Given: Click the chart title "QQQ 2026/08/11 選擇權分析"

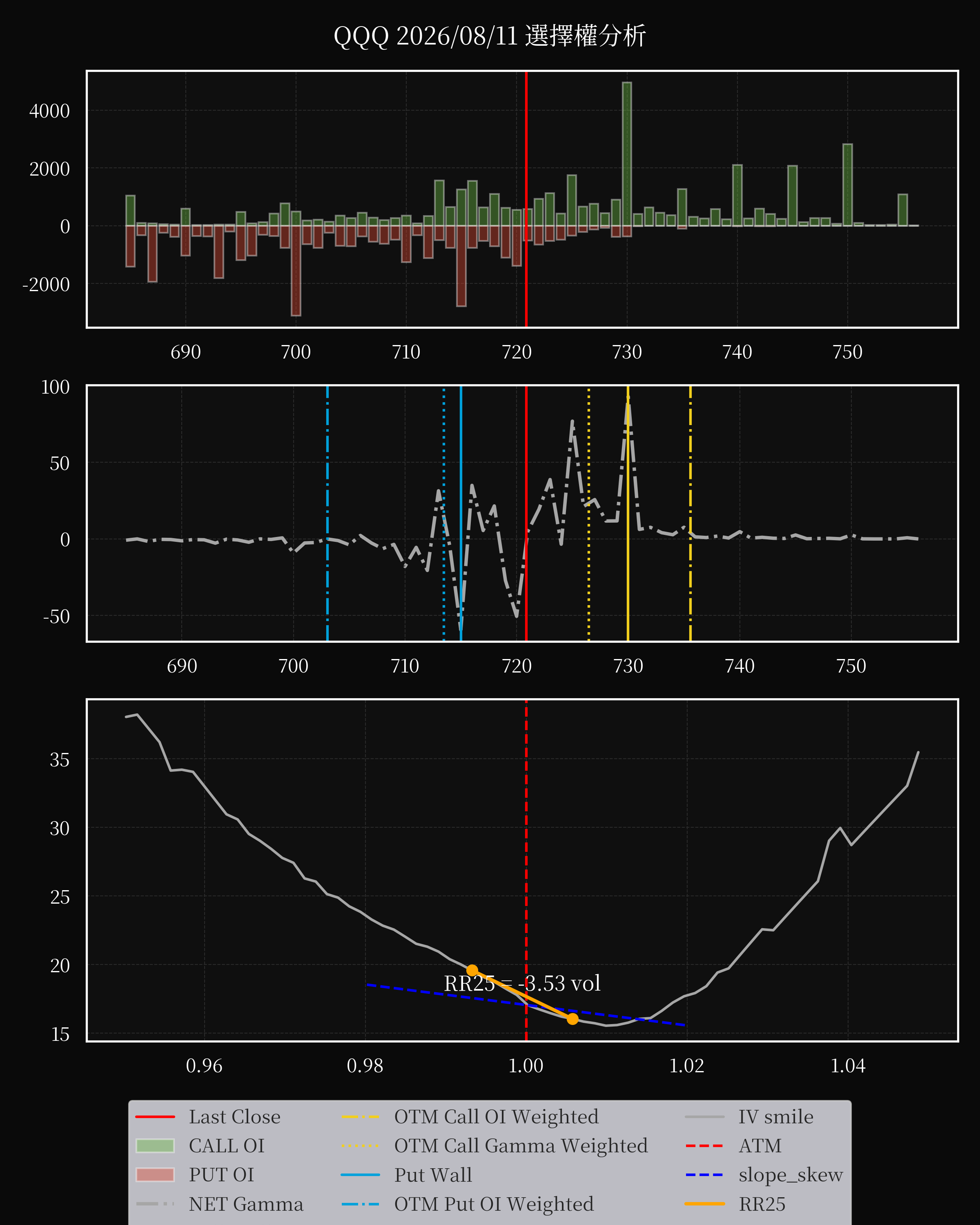Looking at the screenshot, I should pyautogui.click(x=490, y=36).
